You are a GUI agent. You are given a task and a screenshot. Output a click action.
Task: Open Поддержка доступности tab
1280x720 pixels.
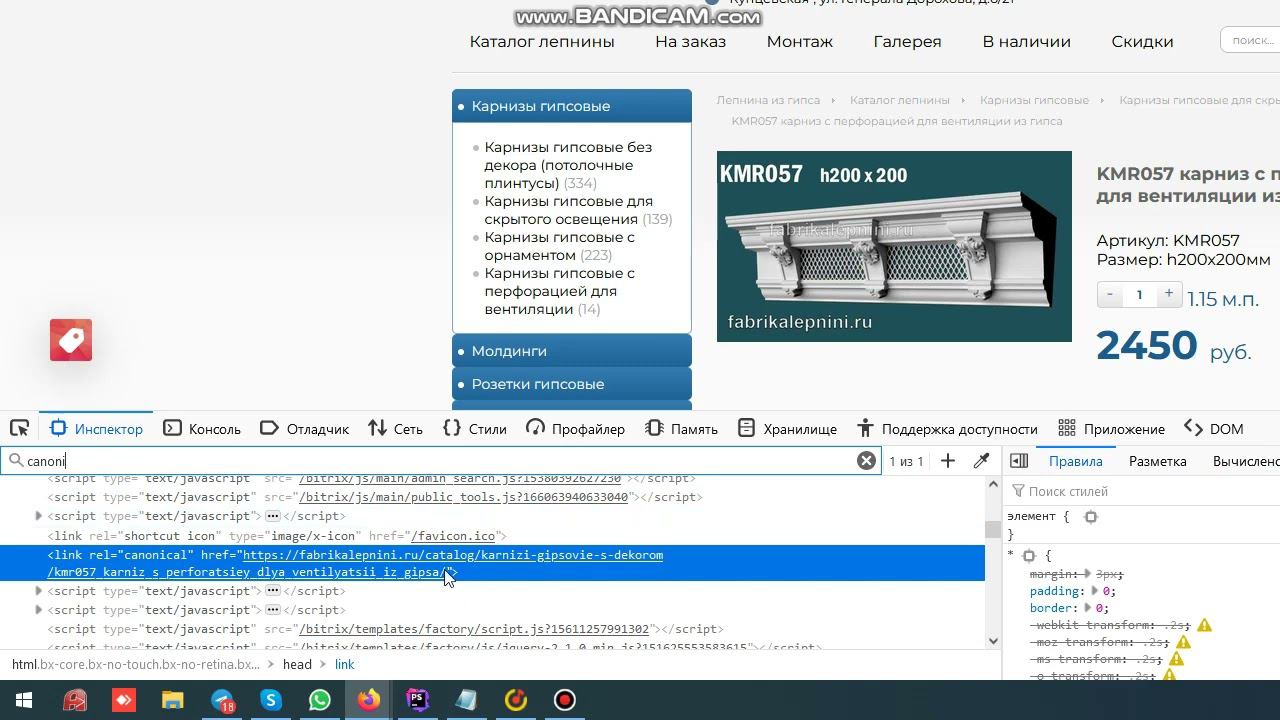click(947, 428)
